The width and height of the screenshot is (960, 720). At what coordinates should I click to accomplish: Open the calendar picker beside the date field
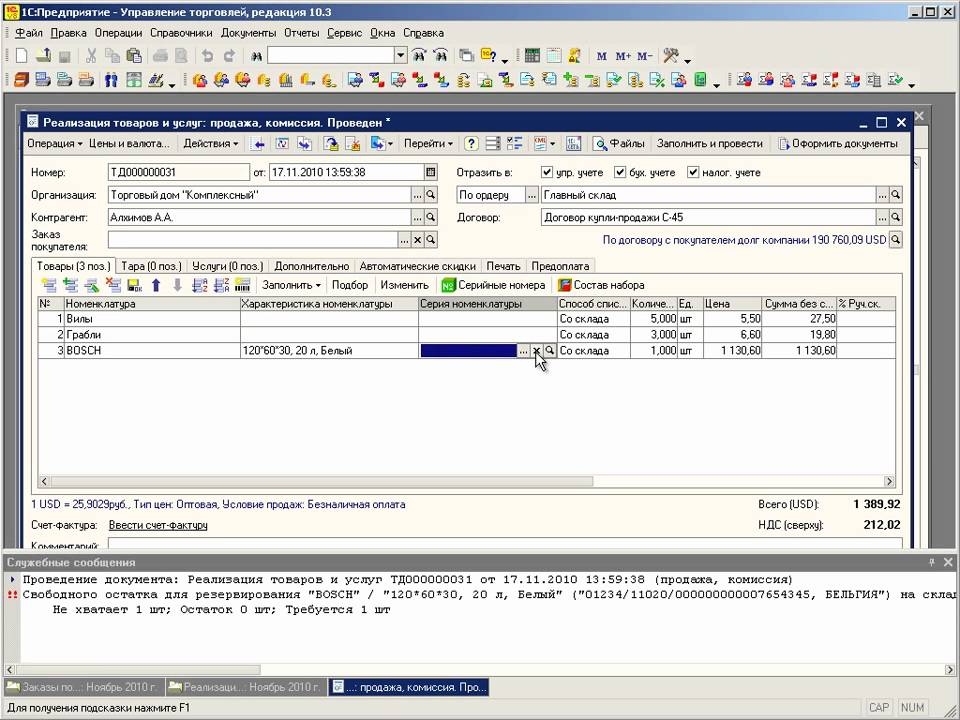click(x=431, y=172)
